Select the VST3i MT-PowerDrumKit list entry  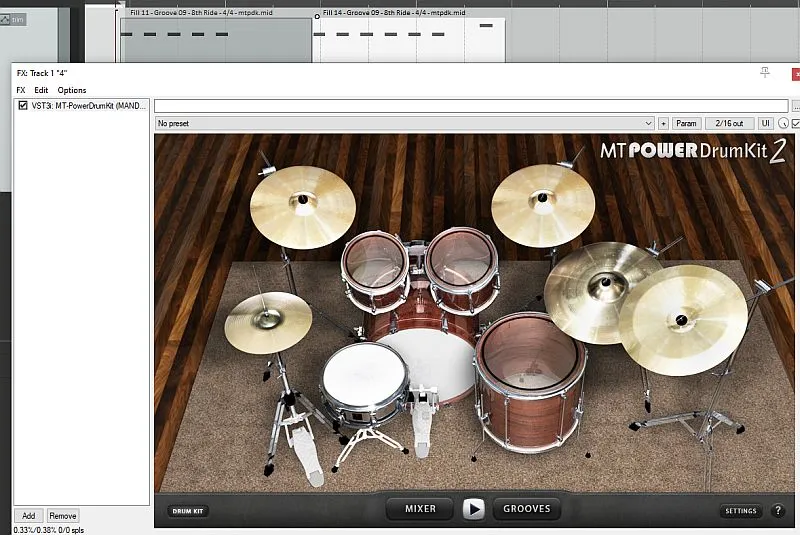[x=82, y=106]
